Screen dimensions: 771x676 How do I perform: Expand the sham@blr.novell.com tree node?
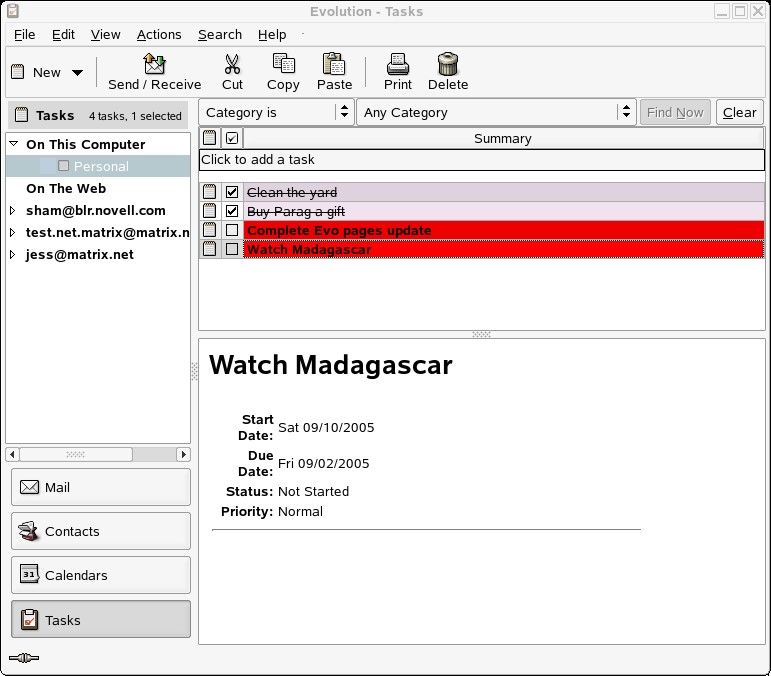(x=13, y=210)
